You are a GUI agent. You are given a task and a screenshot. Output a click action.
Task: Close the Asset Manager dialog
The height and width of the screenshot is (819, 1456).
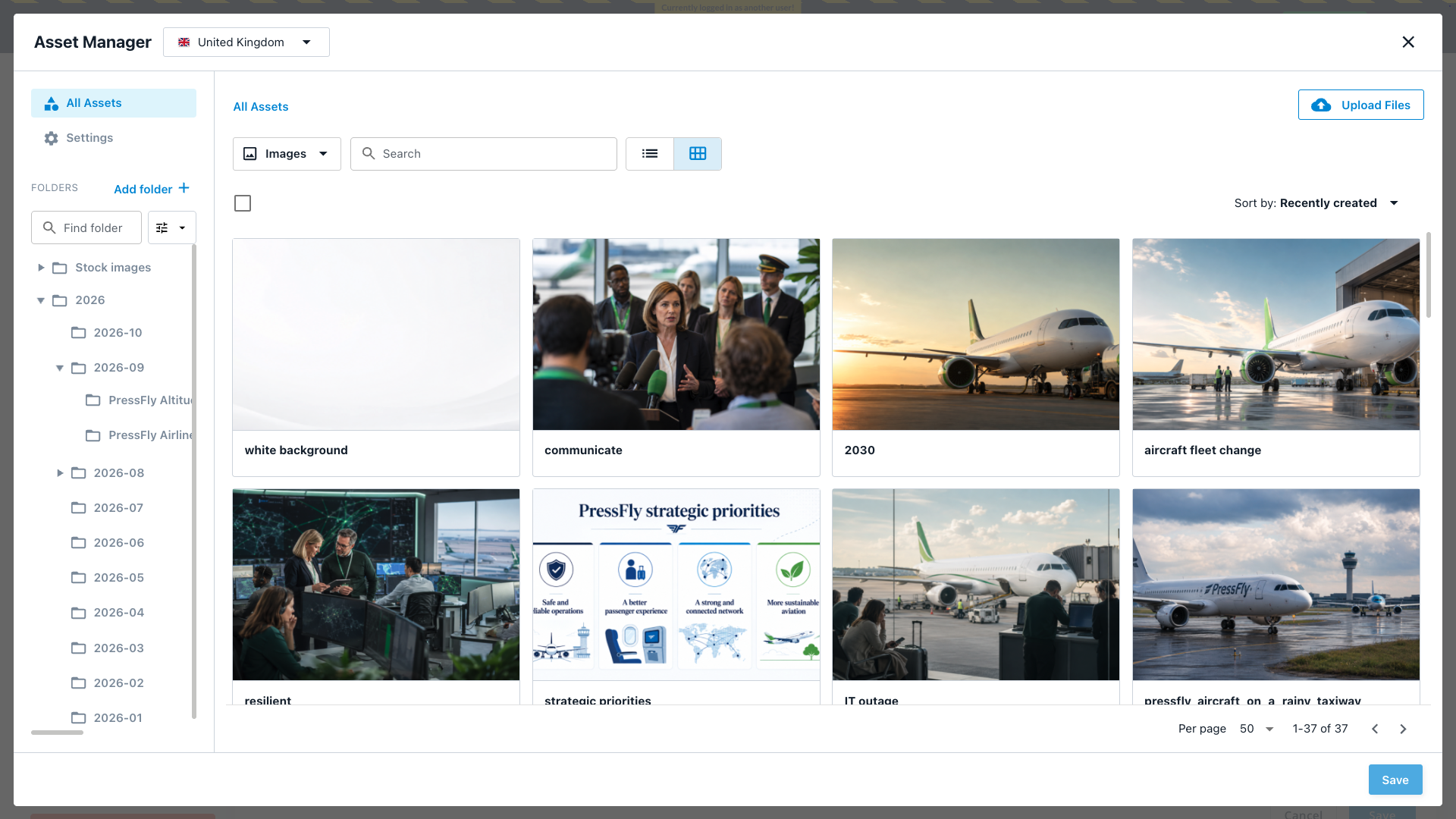click(x=1408, y=42)
